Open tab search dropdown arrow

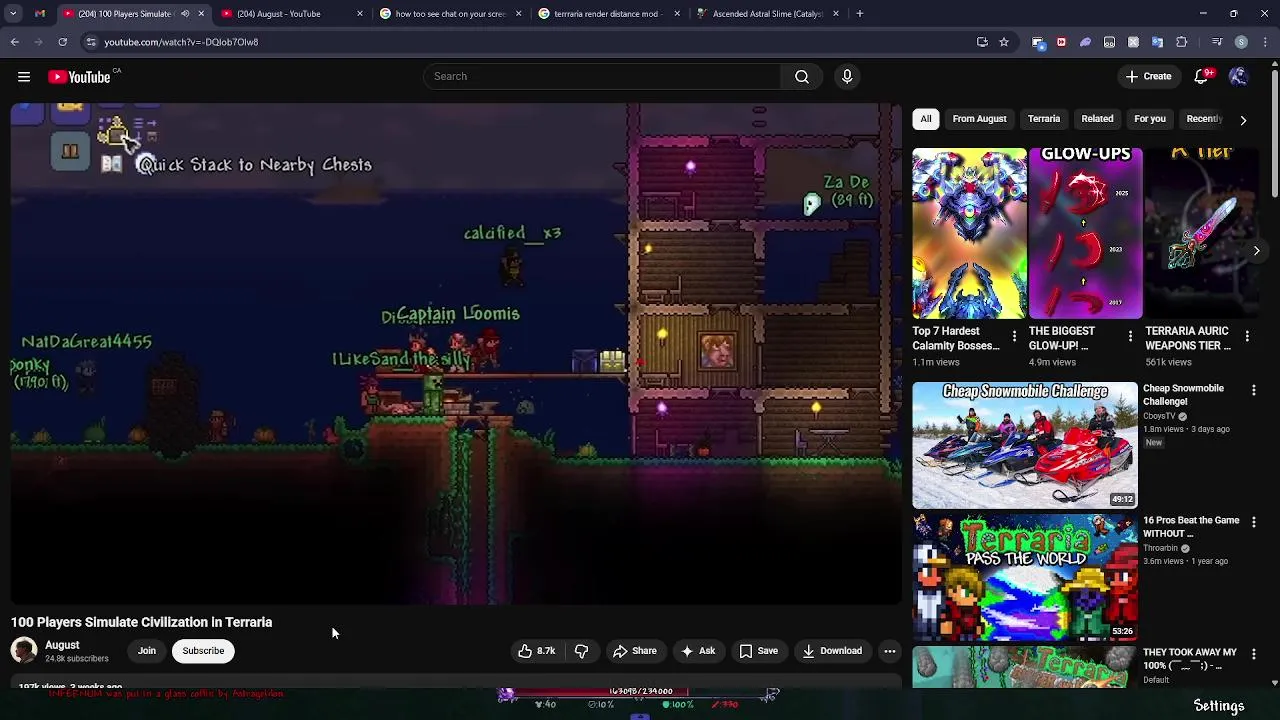tap(13, 14)
